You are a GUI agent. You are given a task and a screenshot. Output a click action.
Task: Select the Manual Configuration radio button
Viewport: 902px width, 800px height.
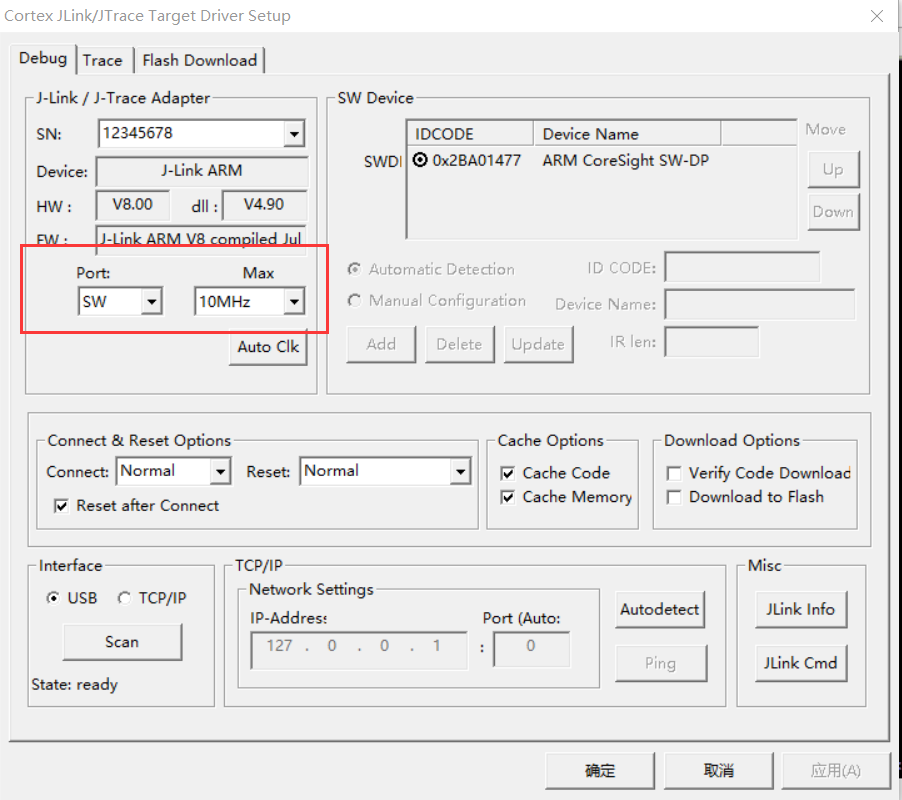[354, 300]
